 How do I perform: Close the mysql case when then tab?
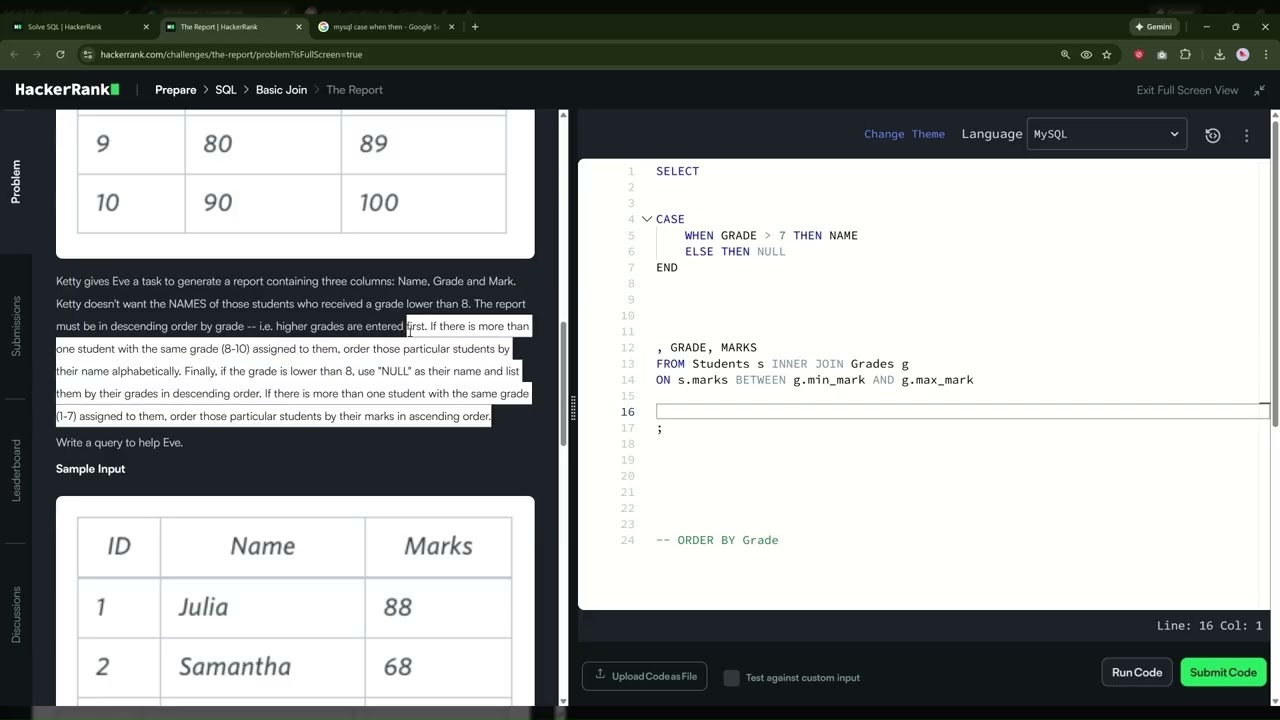(452, 27)
